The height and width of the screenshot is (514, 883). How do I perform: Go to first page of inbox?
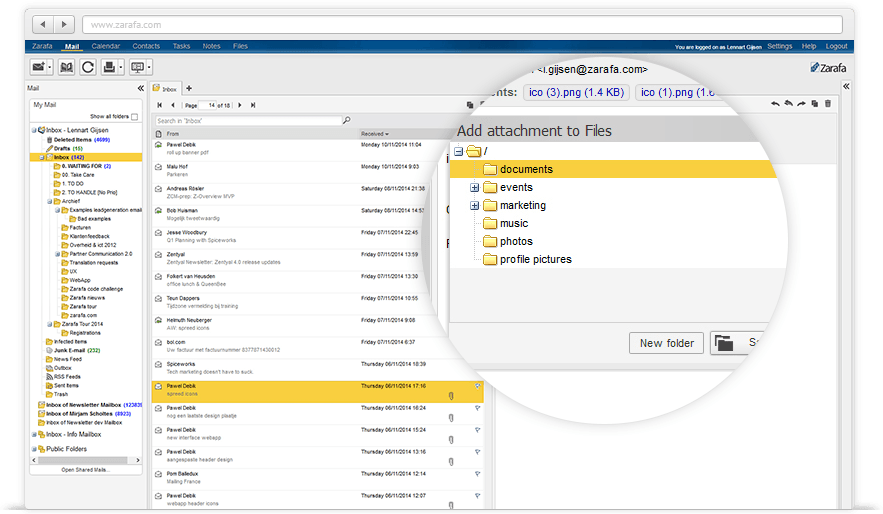(x=160, y=105)
